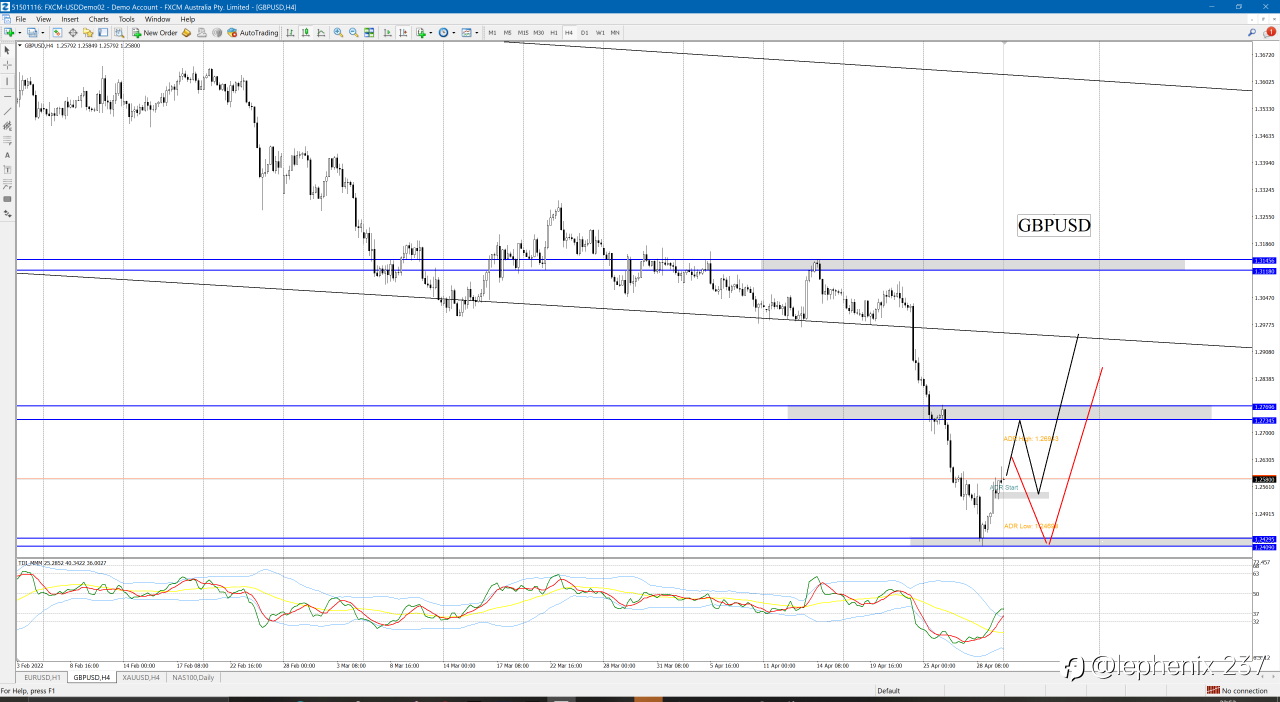
Task: Open the Strategy Tester icon
Action: tap(119, 32)
